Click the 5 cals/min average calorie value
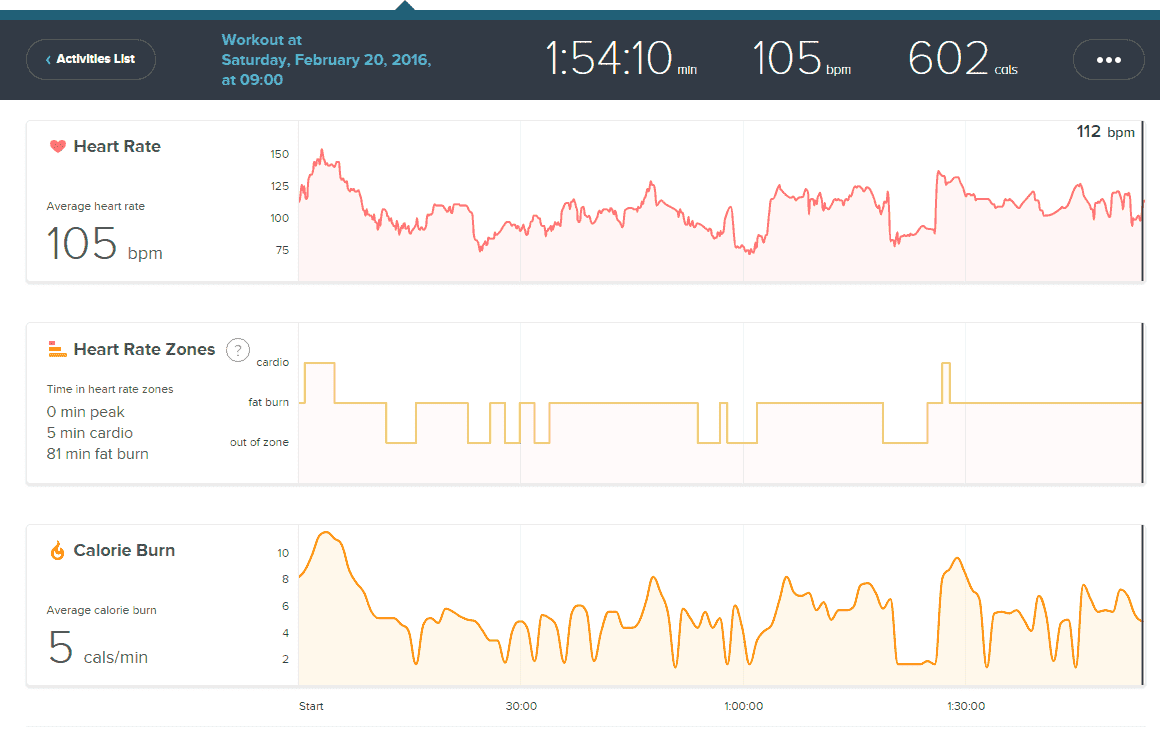 point(98,649)
